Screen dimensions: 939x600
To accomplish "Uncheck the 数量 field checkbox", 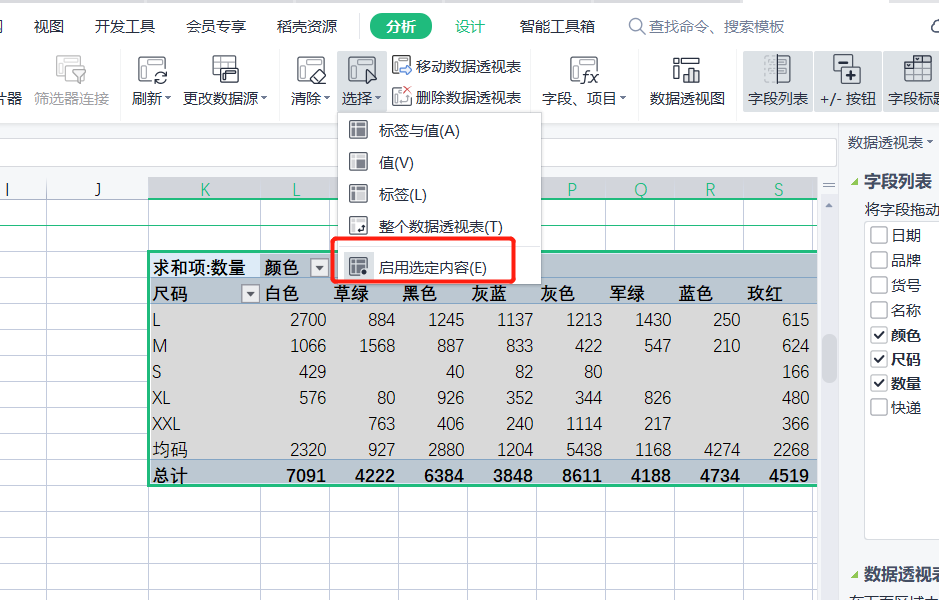I will [x=879, y=383].
